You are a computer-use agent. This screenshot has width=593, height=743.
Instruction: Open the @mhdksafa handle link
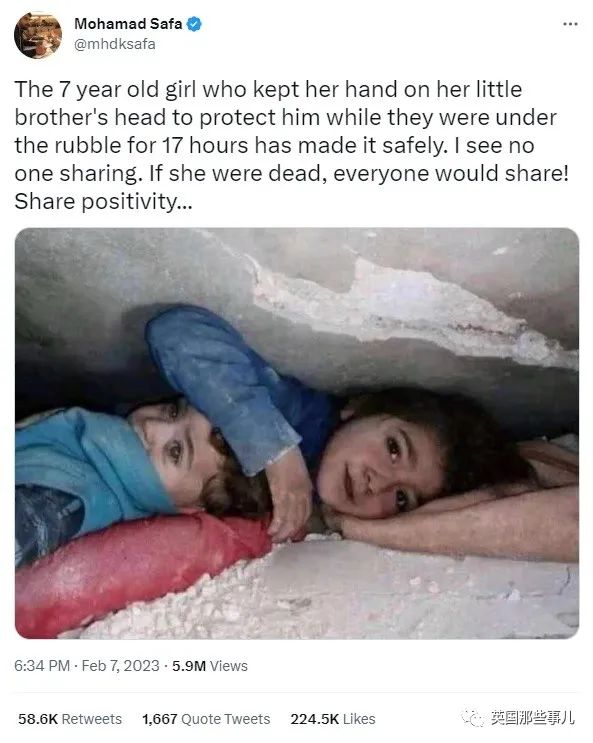coord(114,44)
